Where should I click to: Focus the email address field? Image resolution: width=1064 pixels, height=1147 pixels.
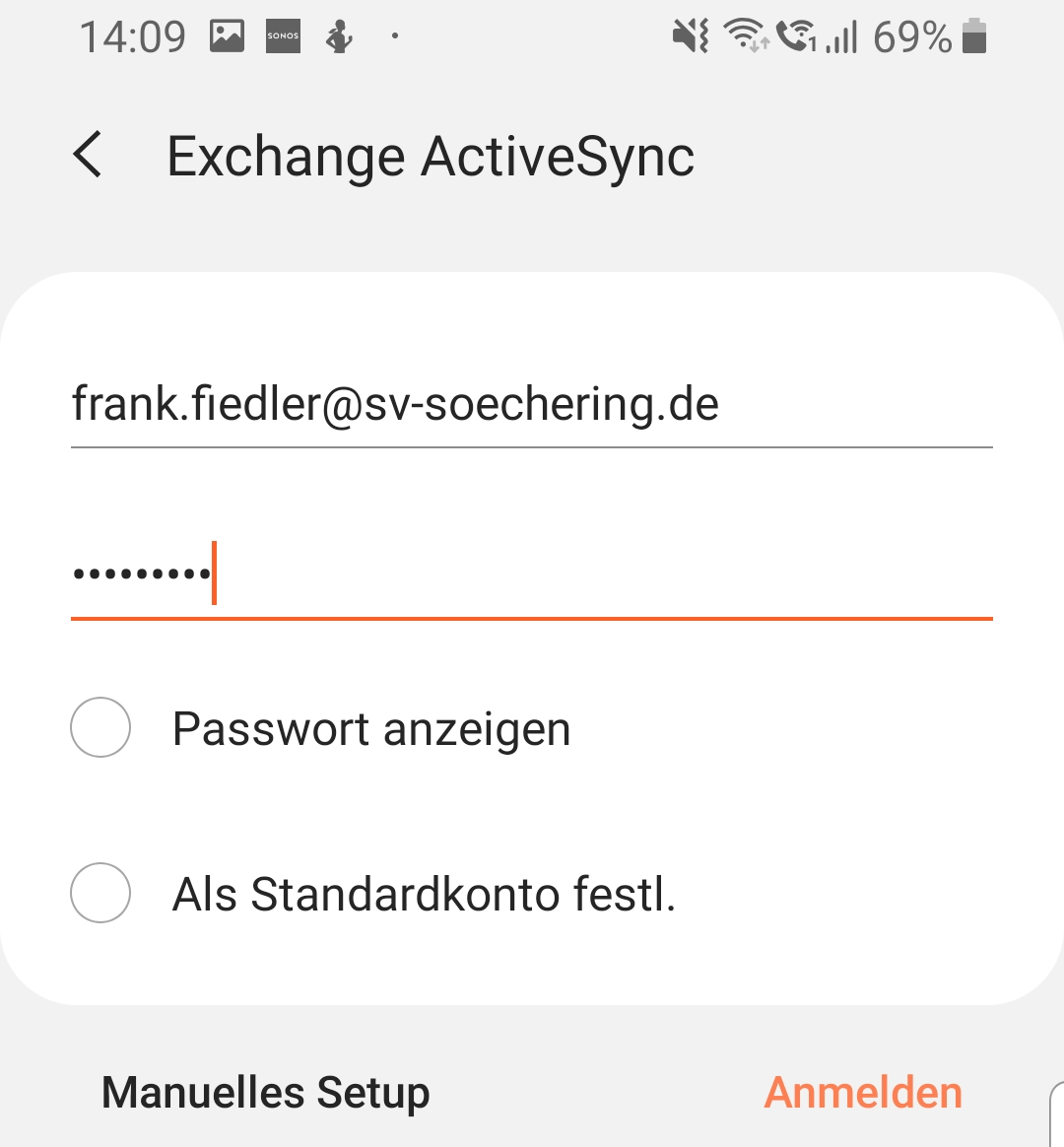point(532,405)
